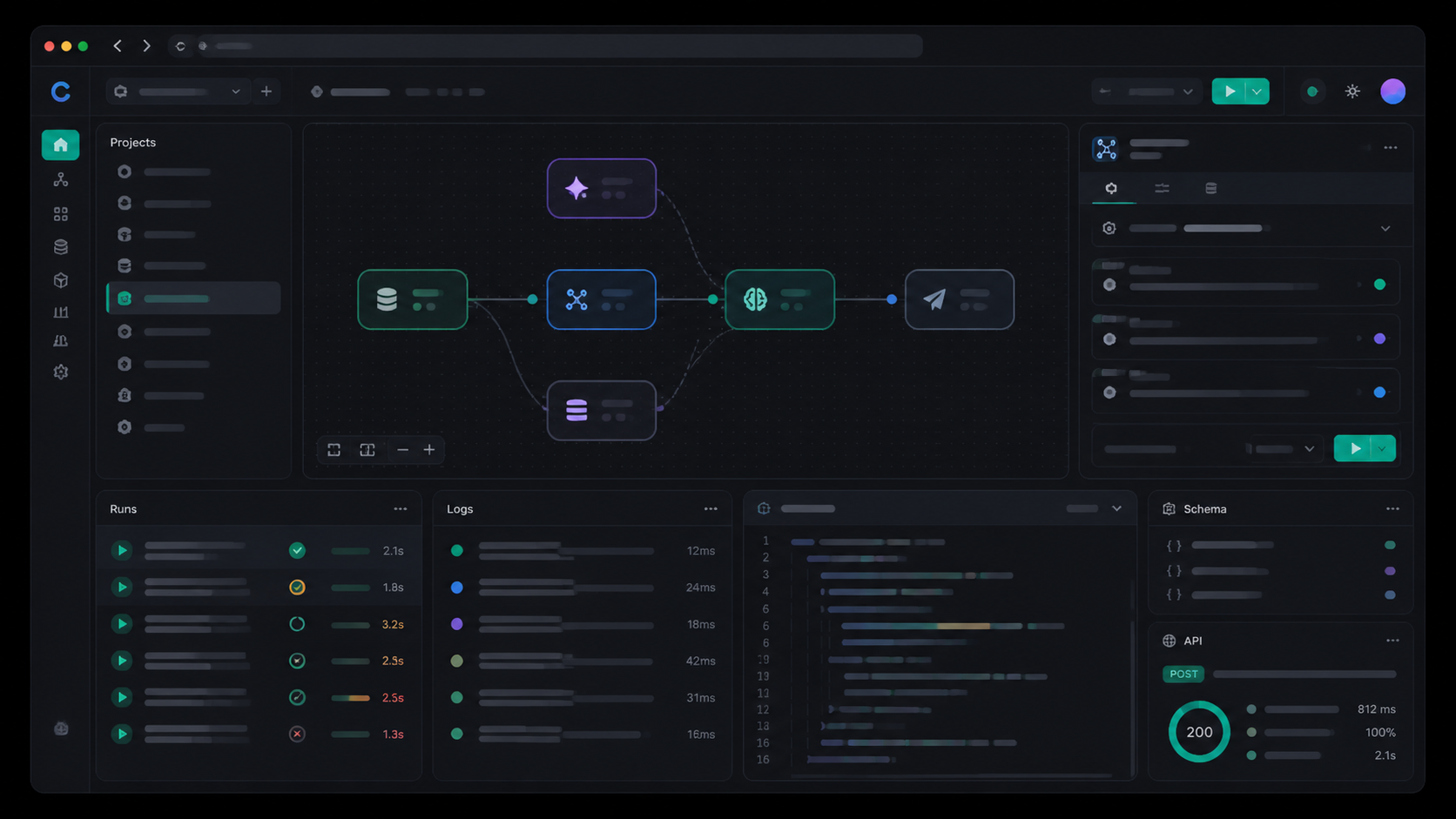Click the POST method badge
This screenshot has width=1456, height=819.
click(1183, 674)
